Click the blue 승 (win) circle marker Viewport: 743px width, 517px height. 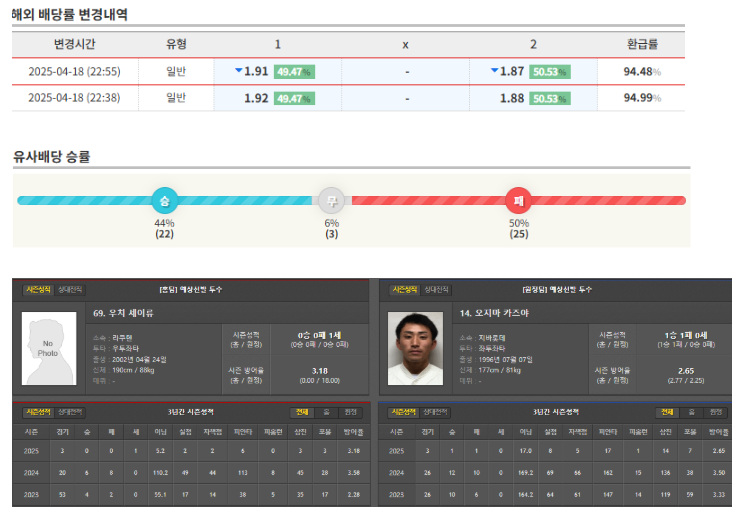coord(164,200)
